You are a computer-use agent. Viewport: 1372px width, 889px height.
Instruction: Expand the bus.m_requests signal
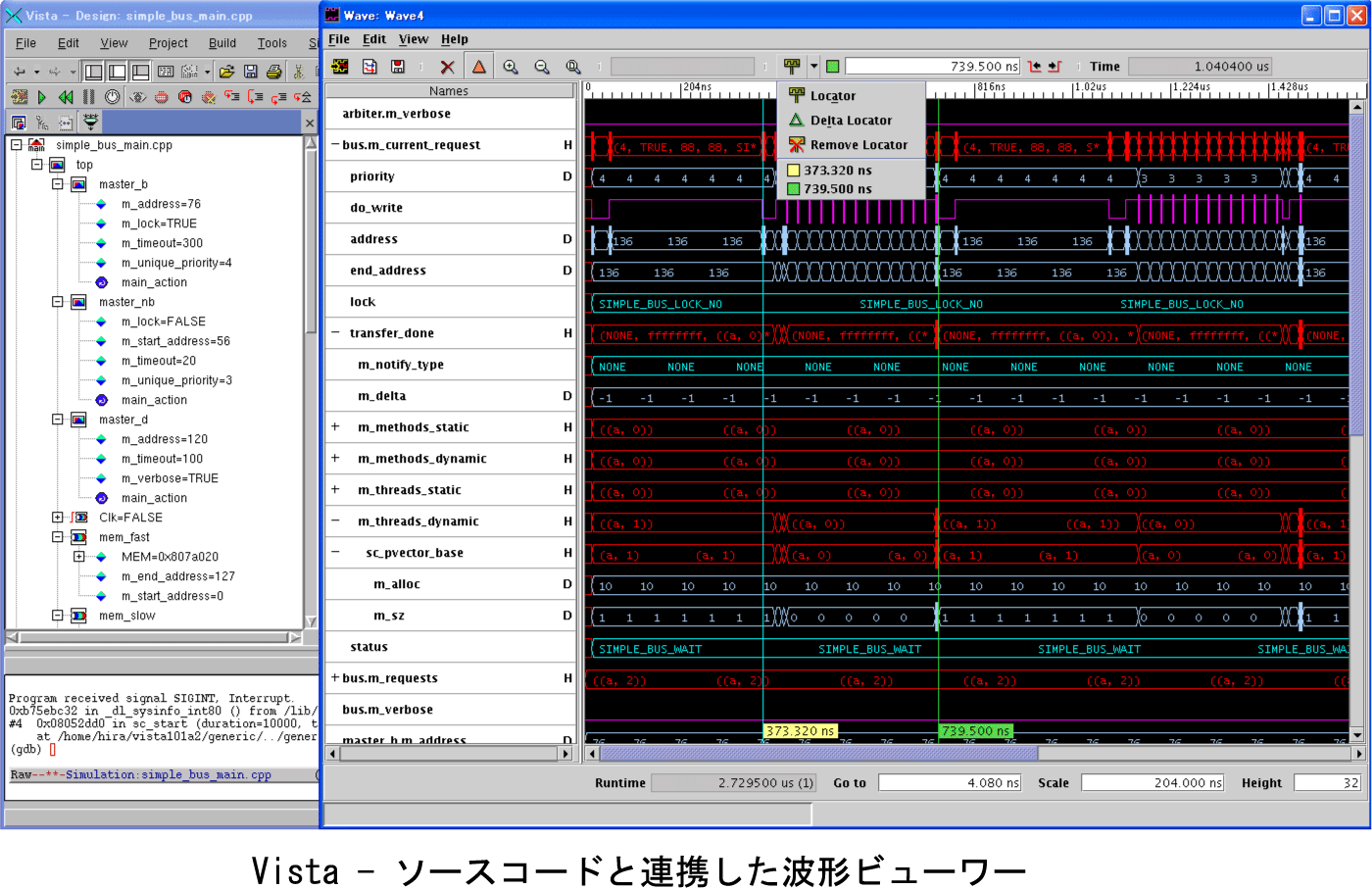pyautogui.click(x=335, y=678)
